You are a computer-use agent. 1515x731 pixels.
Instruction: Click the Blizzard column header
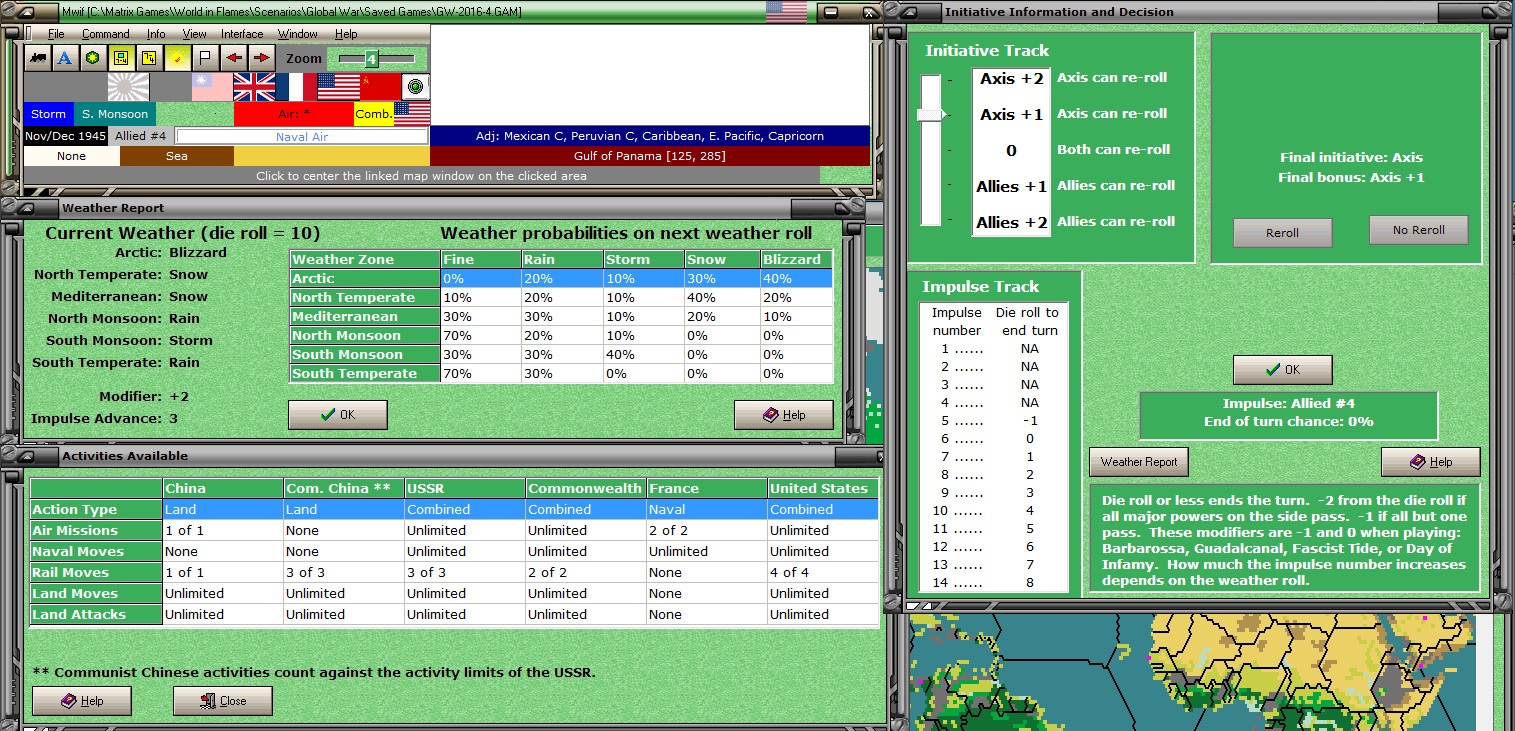797,259
